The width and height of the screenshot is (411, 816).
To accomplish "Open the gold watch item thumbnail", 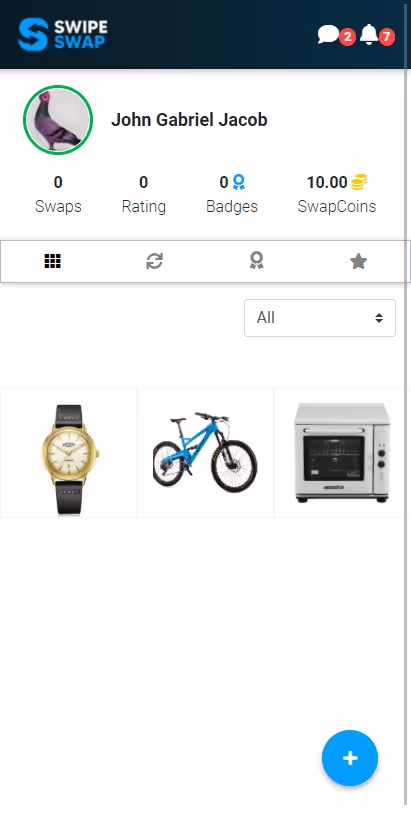I will coord(69,453).
